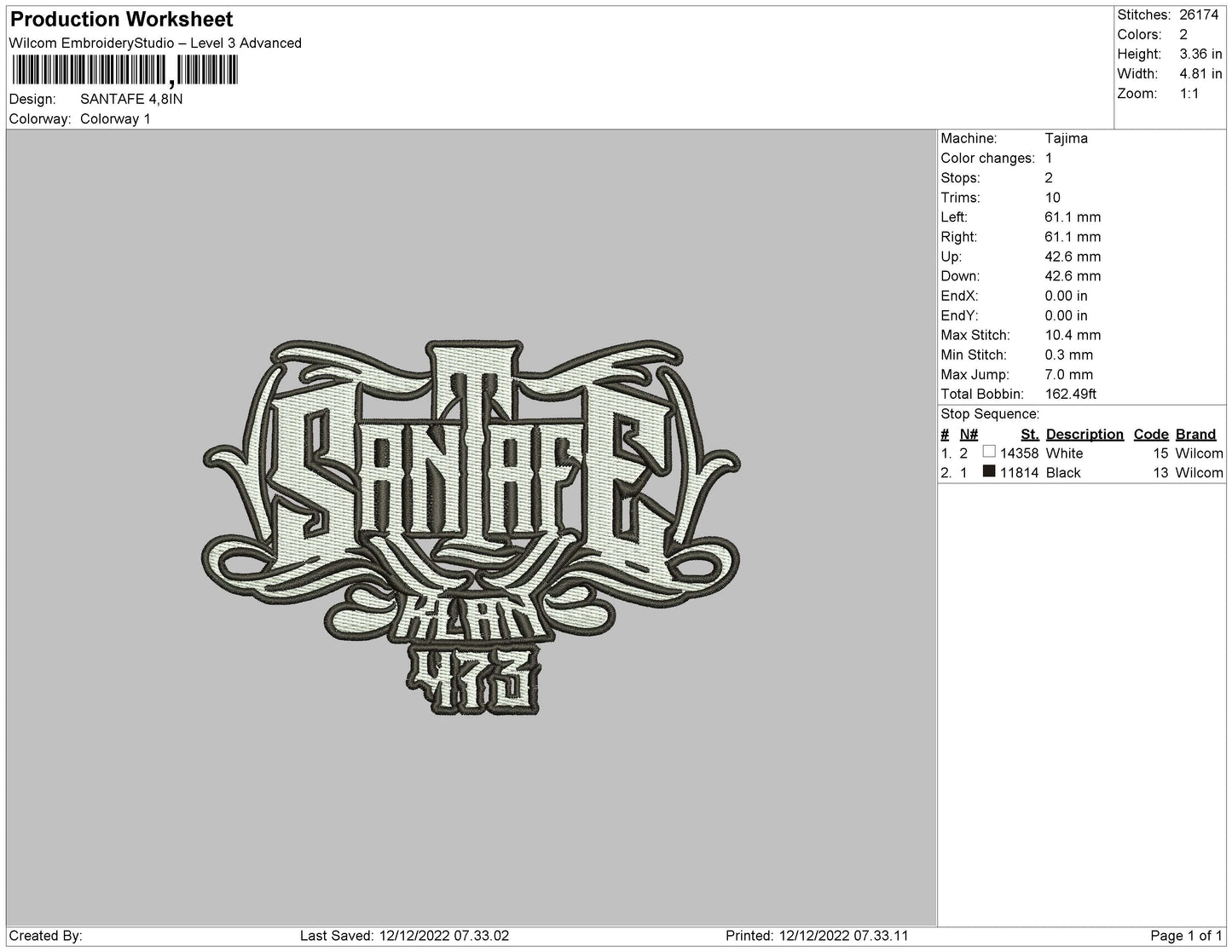1232x952 pixels.
Task: Click the black color swatch in stop 2
Action: coord(989,471)
